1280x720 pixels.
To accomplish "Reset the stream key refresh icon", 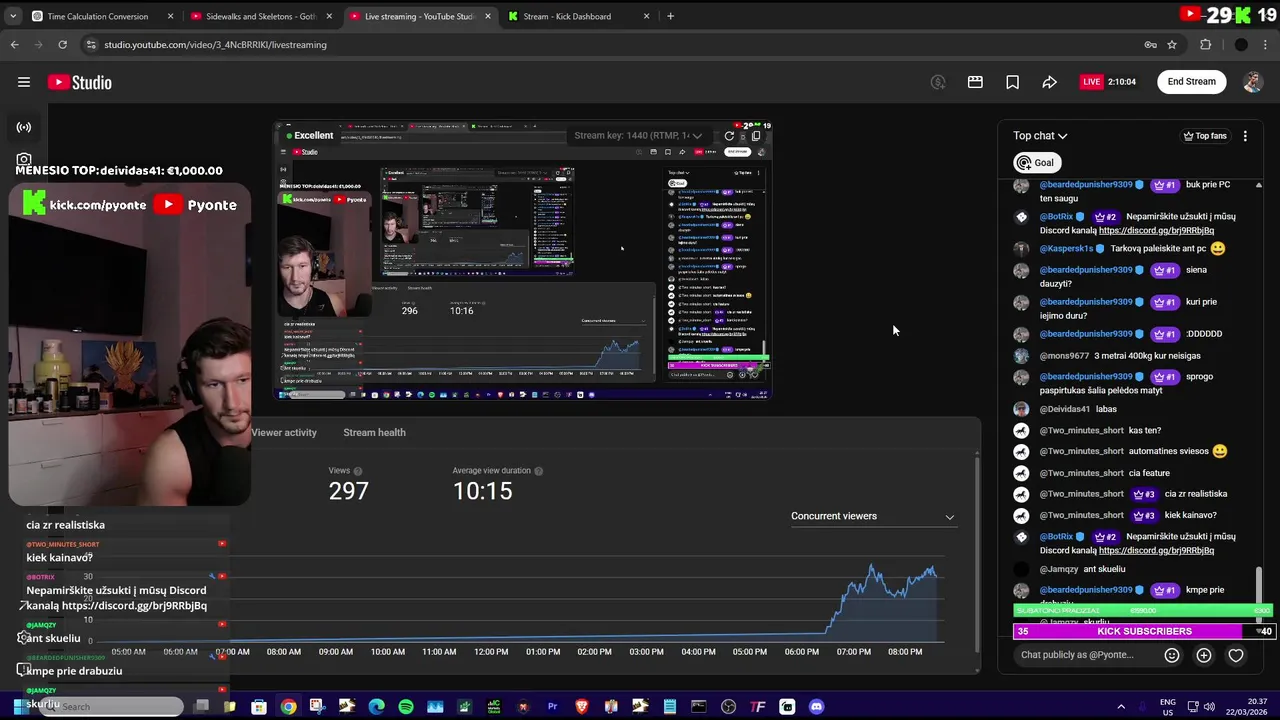I will [x=729, y=136].
